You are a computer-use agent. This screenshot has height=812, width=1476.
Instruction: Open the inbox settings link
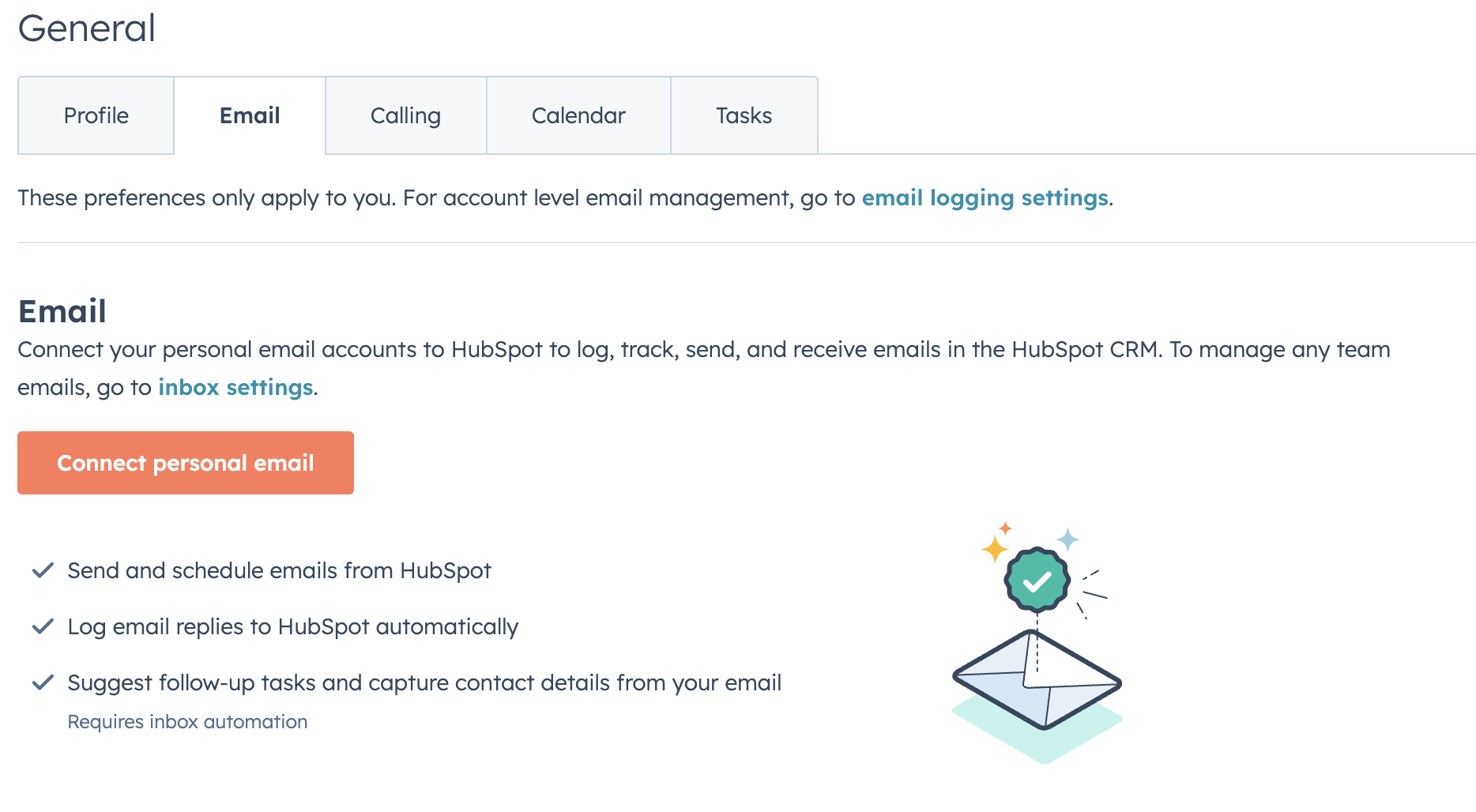click(235, 387)
